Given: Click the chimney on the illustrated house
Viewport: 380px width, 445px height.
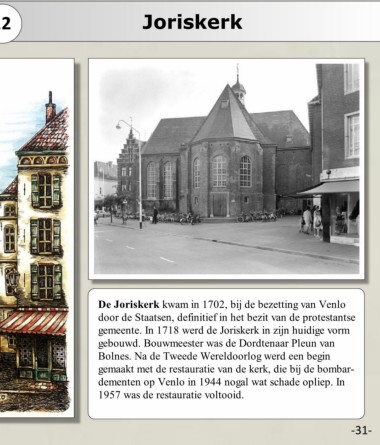Looking at the screenshot, I should (x=50, y=106).
